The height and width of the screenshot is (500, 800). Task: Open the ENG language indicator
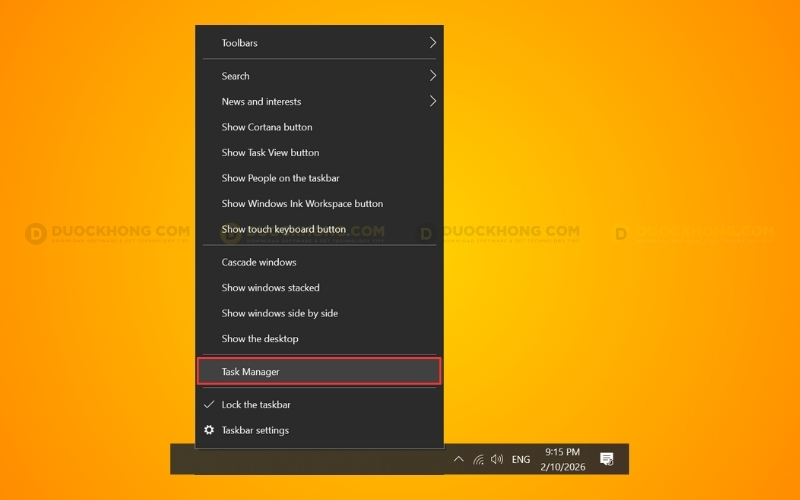click(x=521, y=460)
